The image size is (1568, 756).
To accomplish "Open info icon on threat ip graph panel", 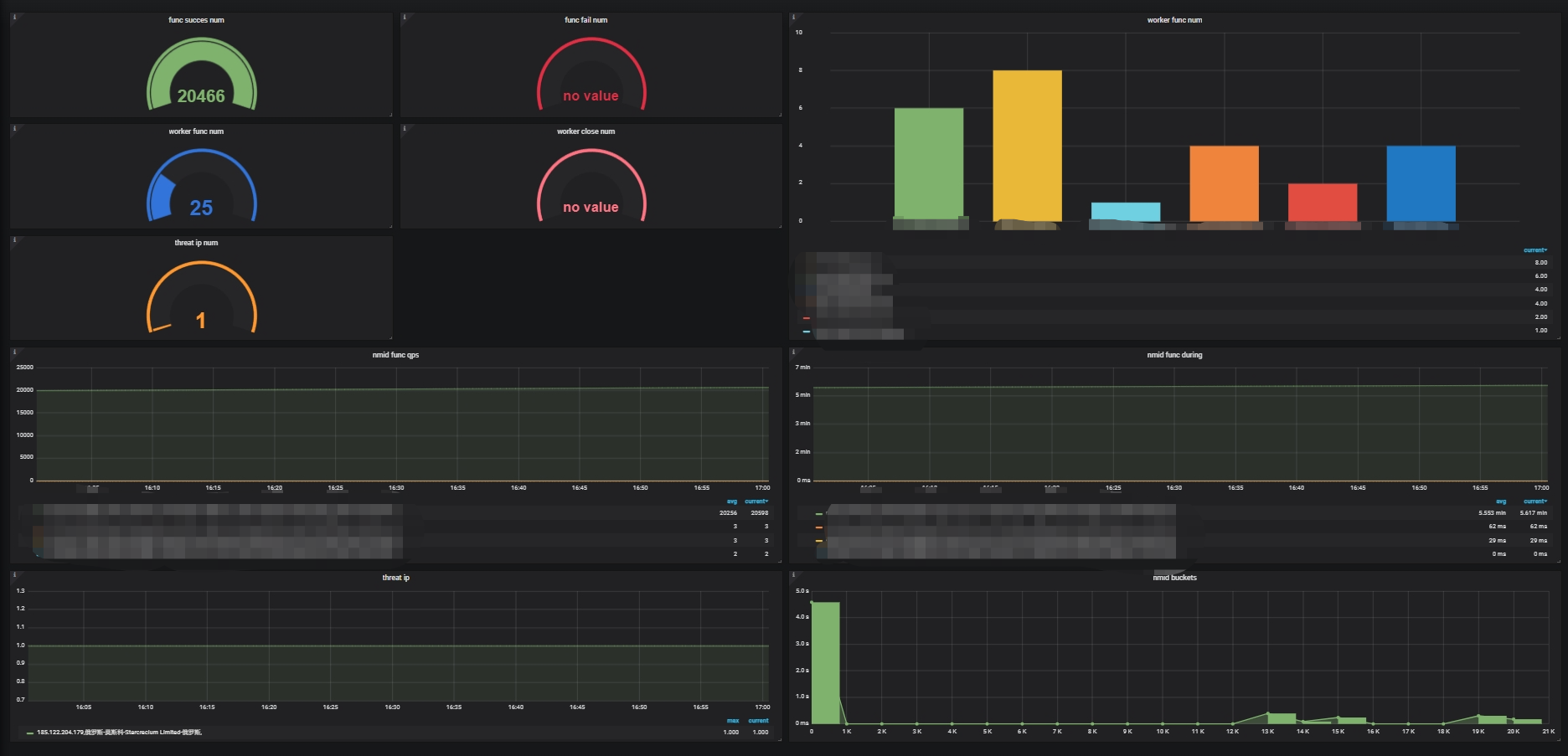I will click(14, 574).
